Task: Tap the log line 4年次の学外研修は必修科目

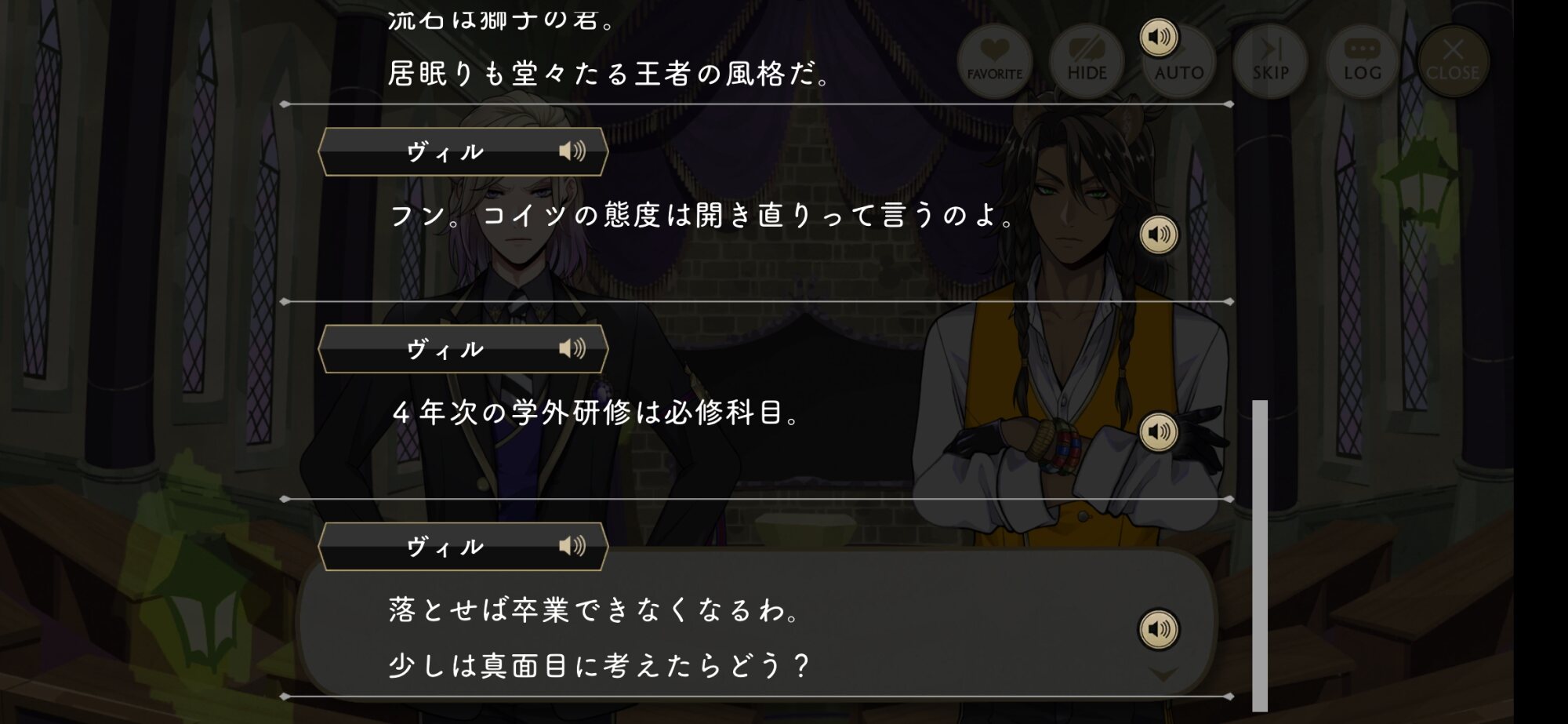Action: click(596, 413)
